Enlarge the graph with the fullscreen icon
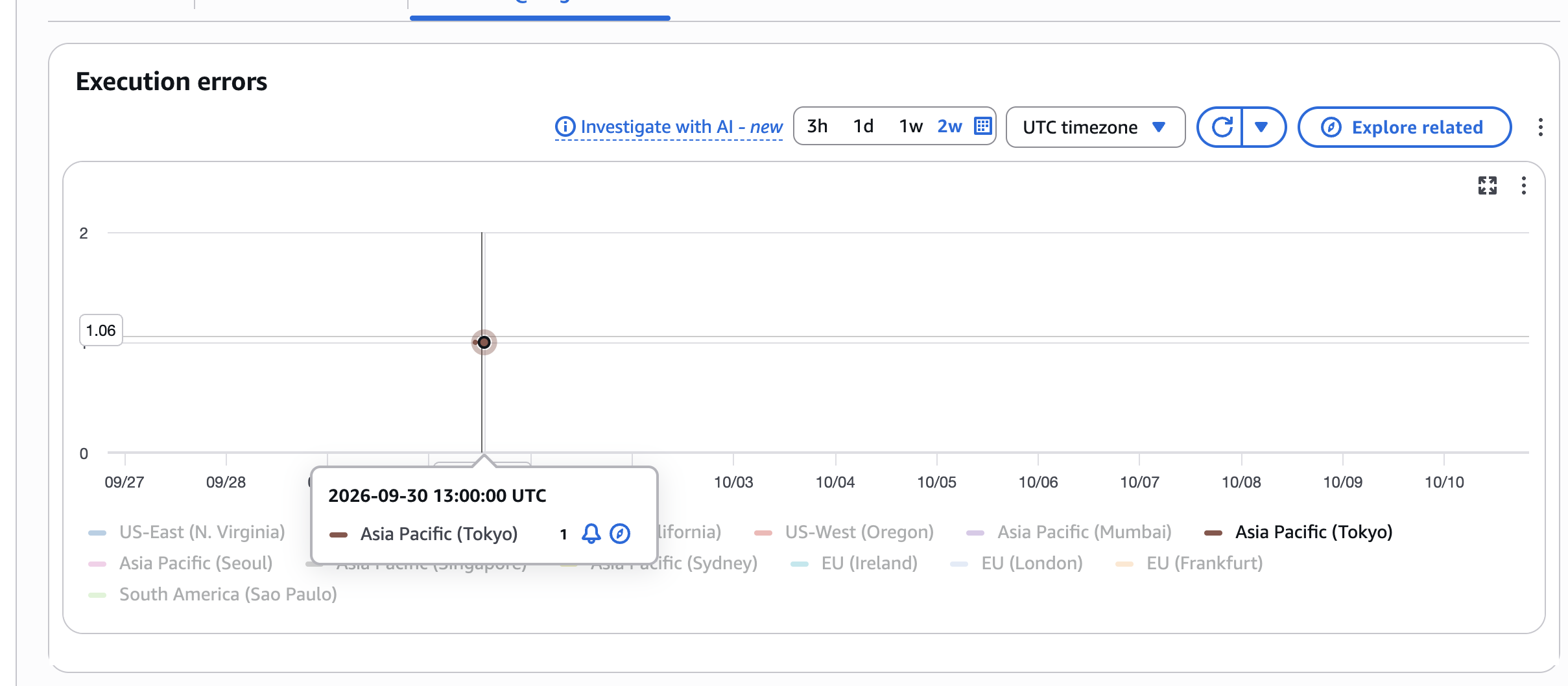 [x=1487, y=185]
